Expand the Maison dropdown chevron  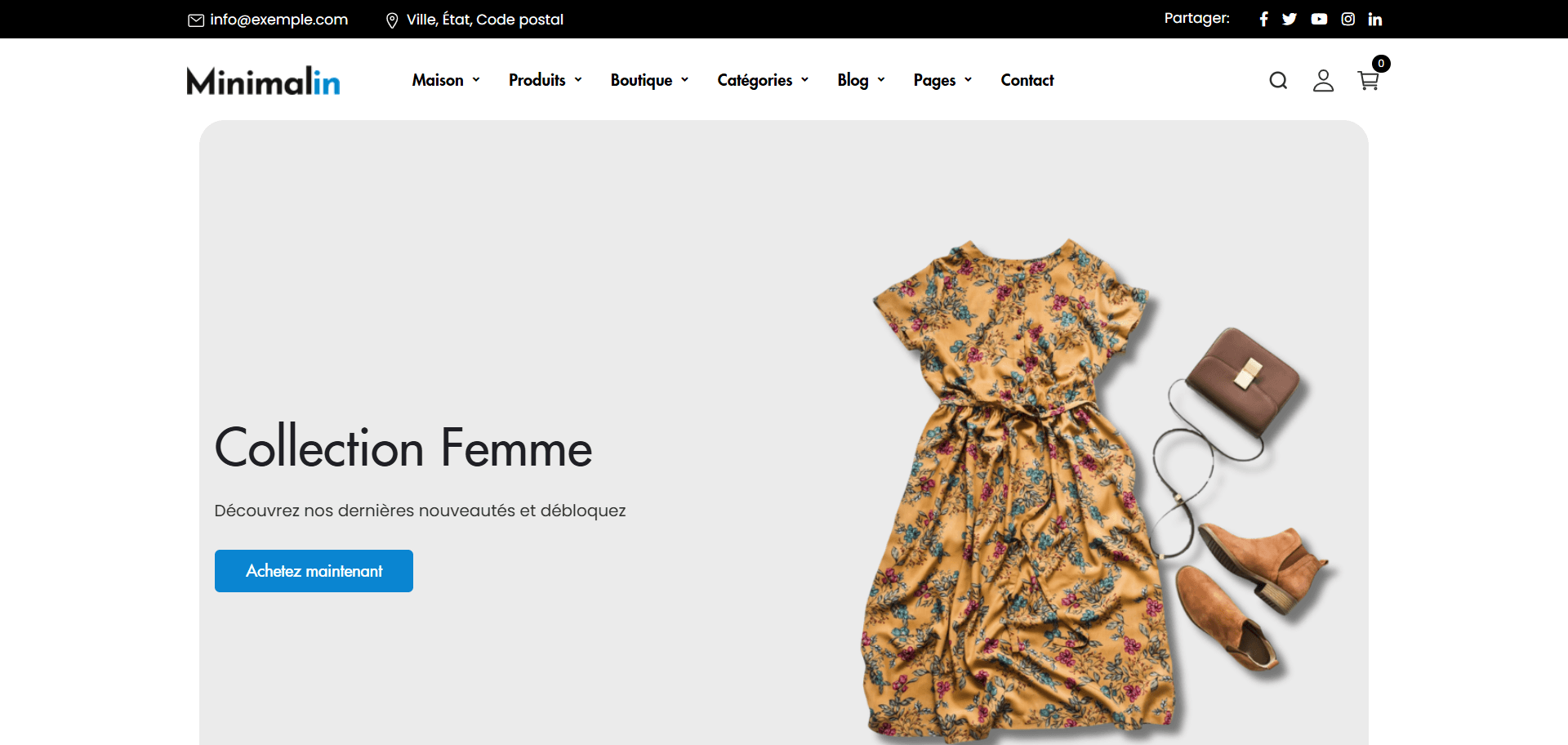tap(476, 80)
